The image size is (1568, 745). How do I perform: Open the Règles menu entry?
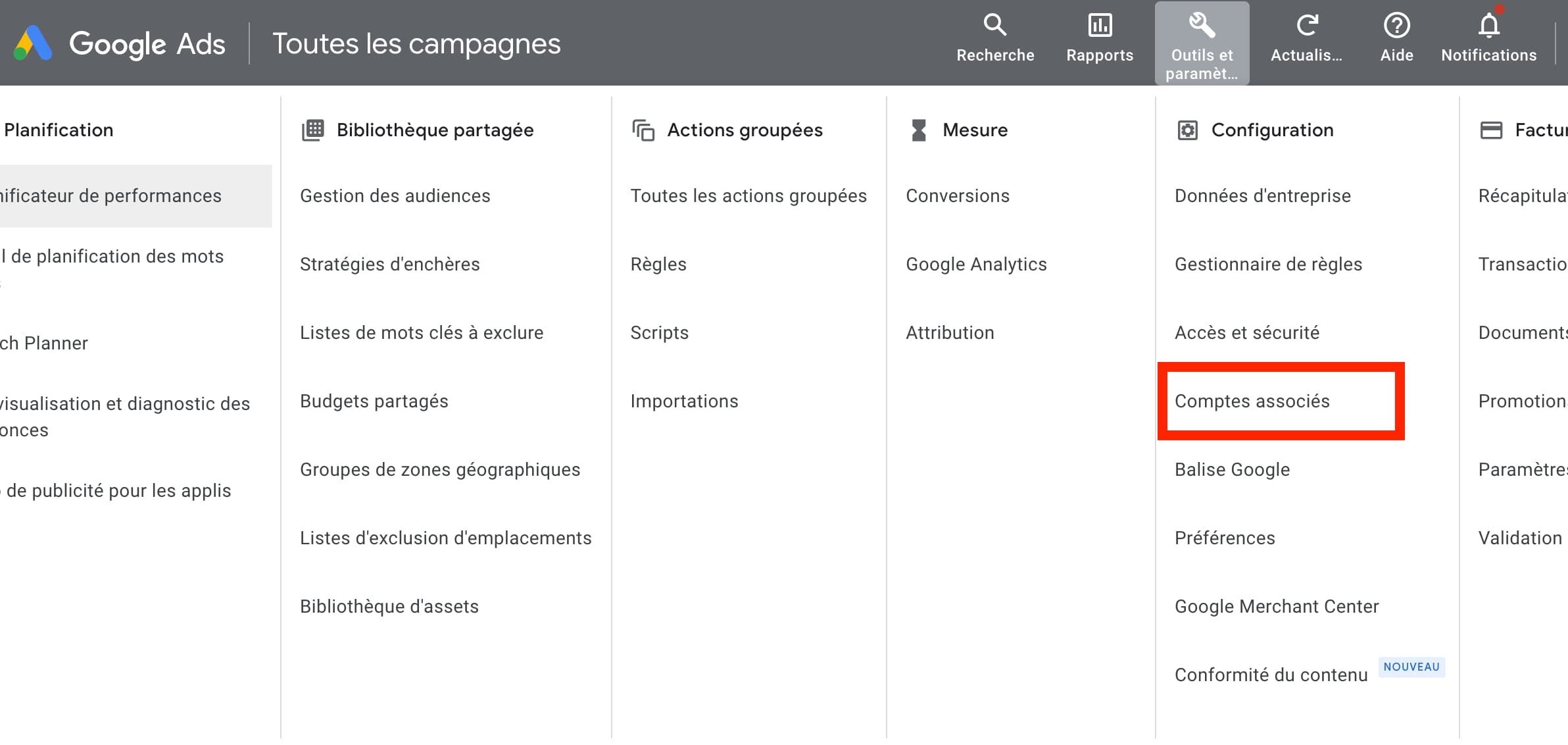[658, 265]
